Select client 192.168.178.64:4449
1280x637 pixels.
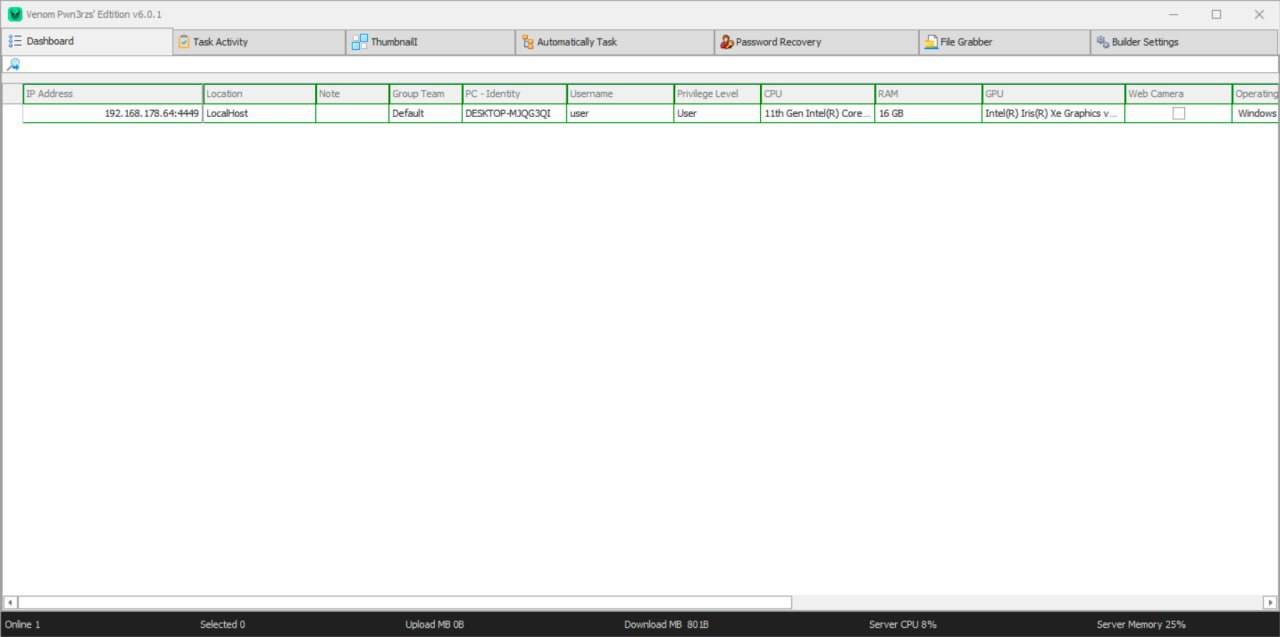(x=113, y=113)
